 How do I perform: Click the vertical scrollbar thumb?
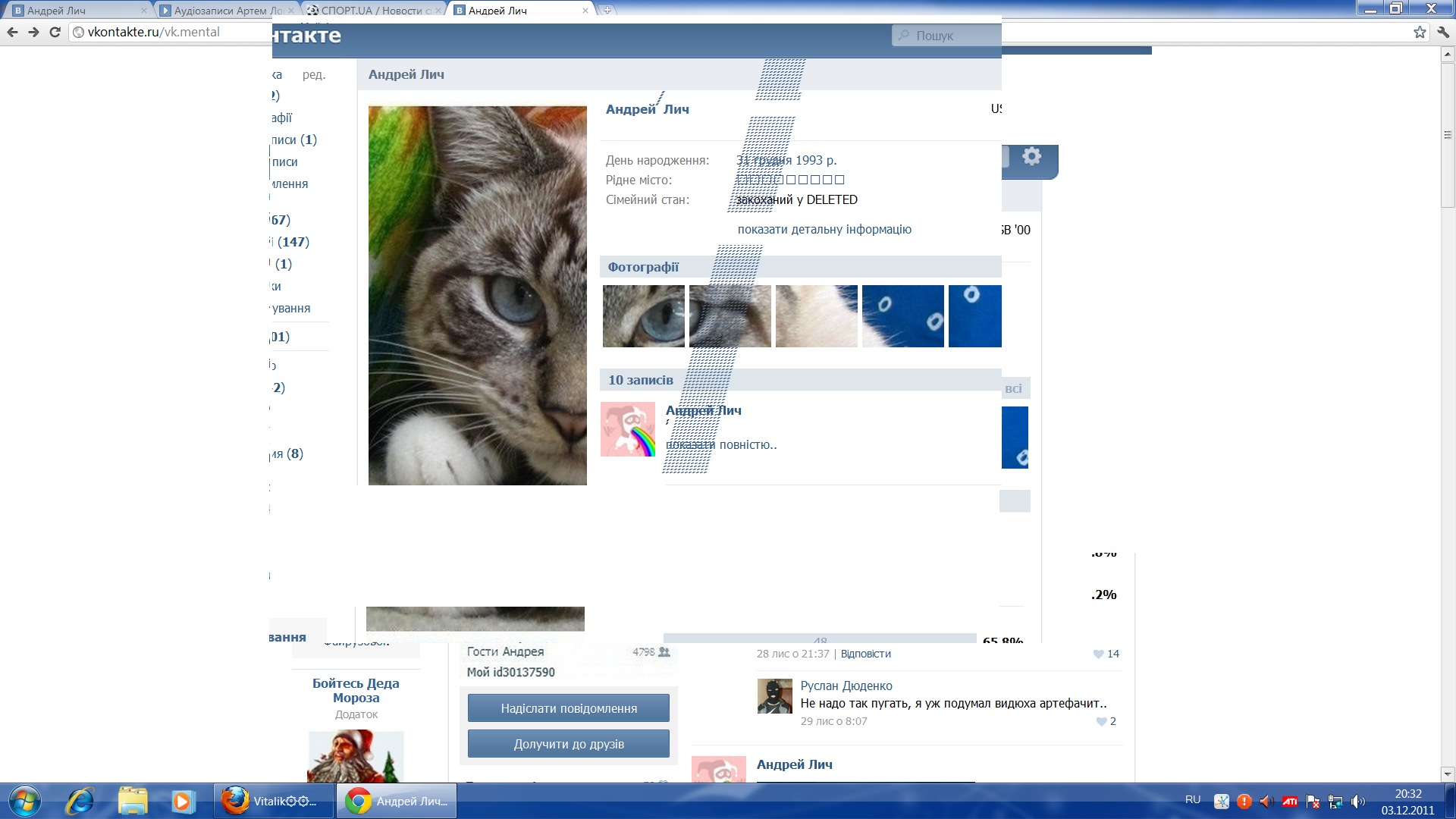(1448, 134)
